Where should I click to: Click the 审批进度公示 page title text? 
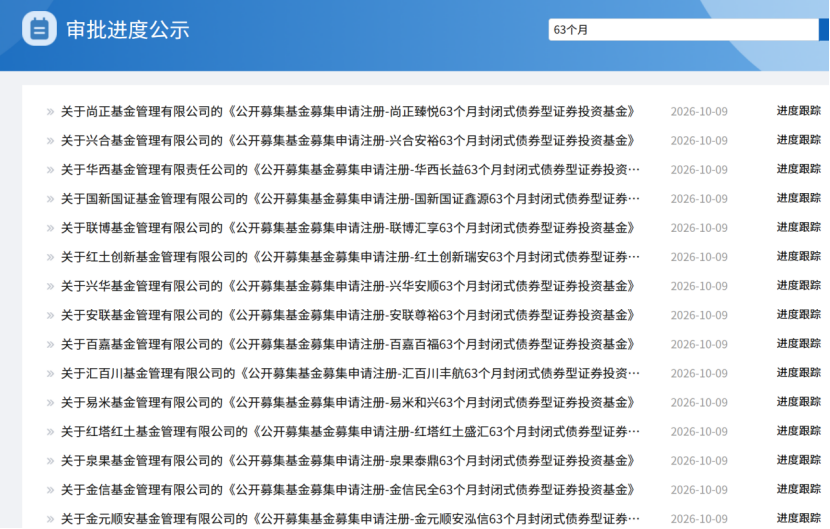point(128,30)
